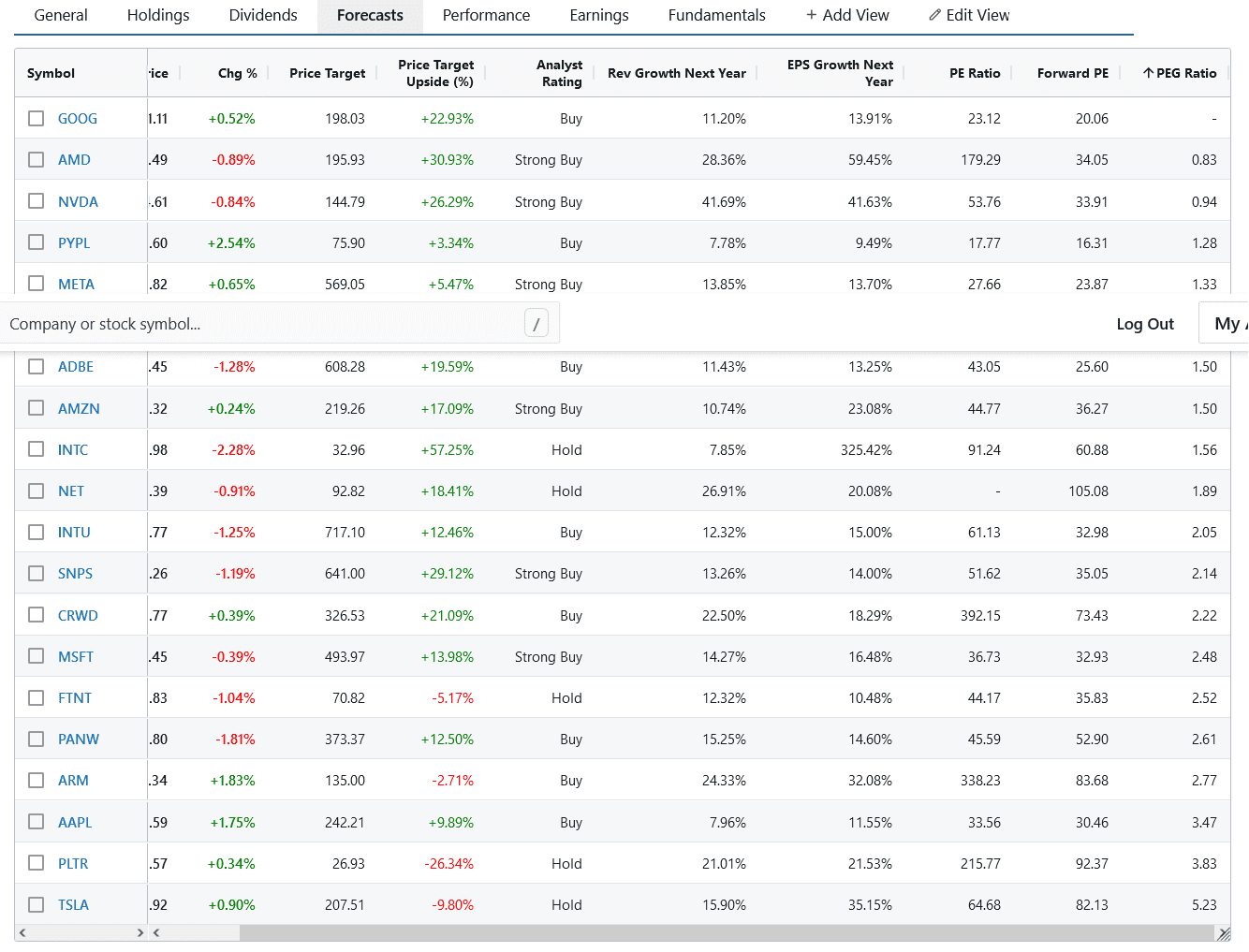The image size is (1249, 952).
Task: Open the CRWD stock link
Action: [78, 615]
